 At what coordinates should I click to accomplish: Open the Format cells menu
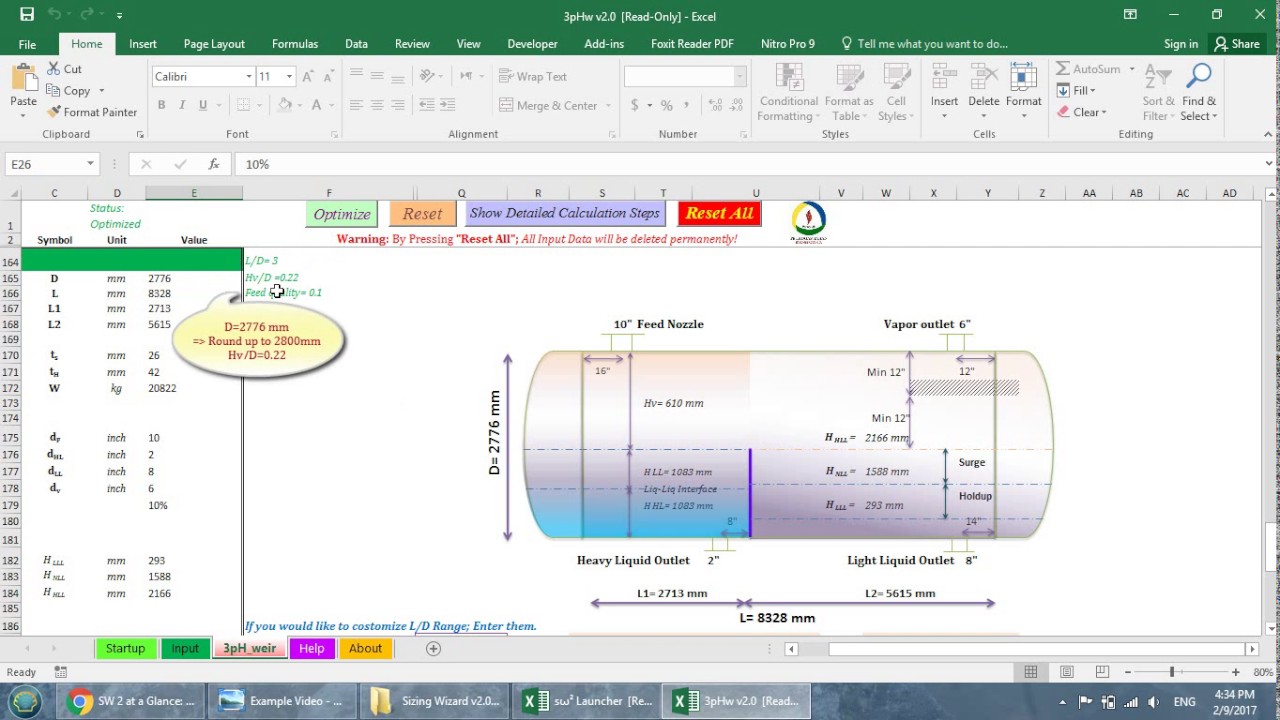(x=1023, y=92)
